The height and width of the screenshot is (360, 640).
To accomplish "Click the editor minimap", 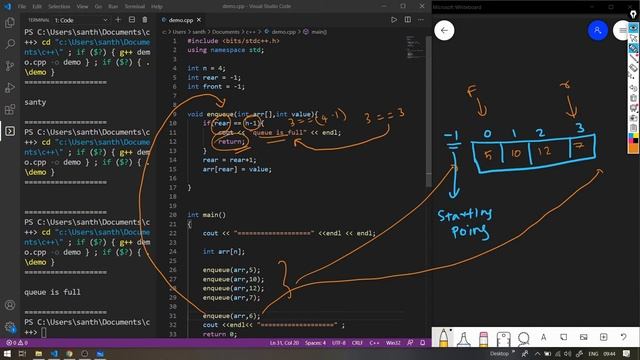I will coord(415,47).
